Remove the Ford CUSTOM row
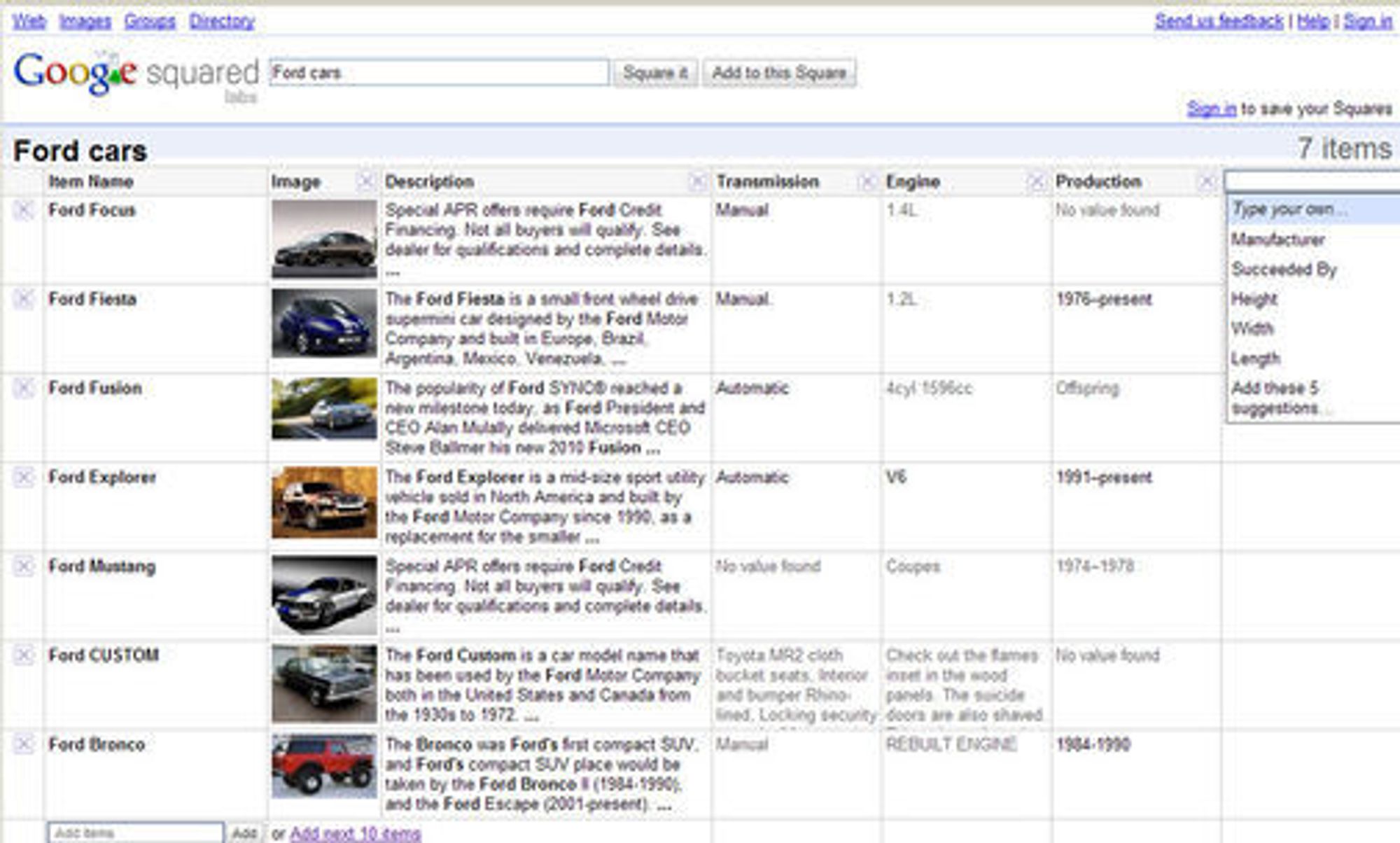The height and width of the screenshot is (843, 1400). click(x=23, y=655)
